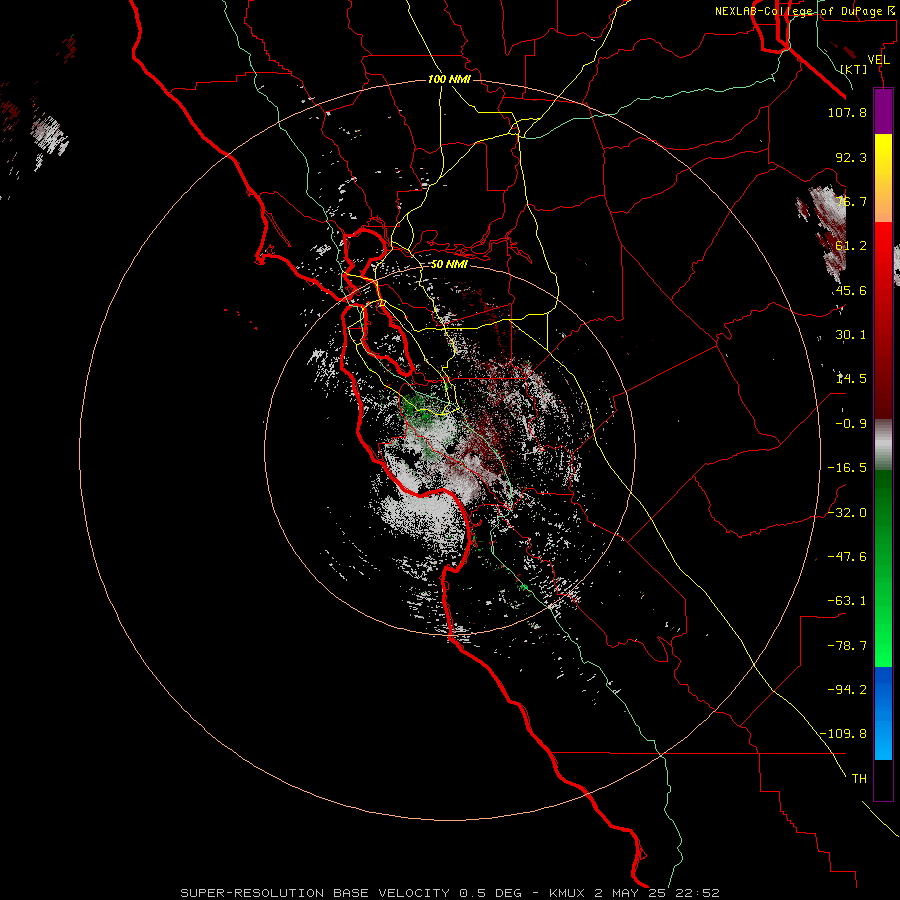Click the 92.3 velocity scale value
The image size is (900, 900).
[x=851, y=157]
